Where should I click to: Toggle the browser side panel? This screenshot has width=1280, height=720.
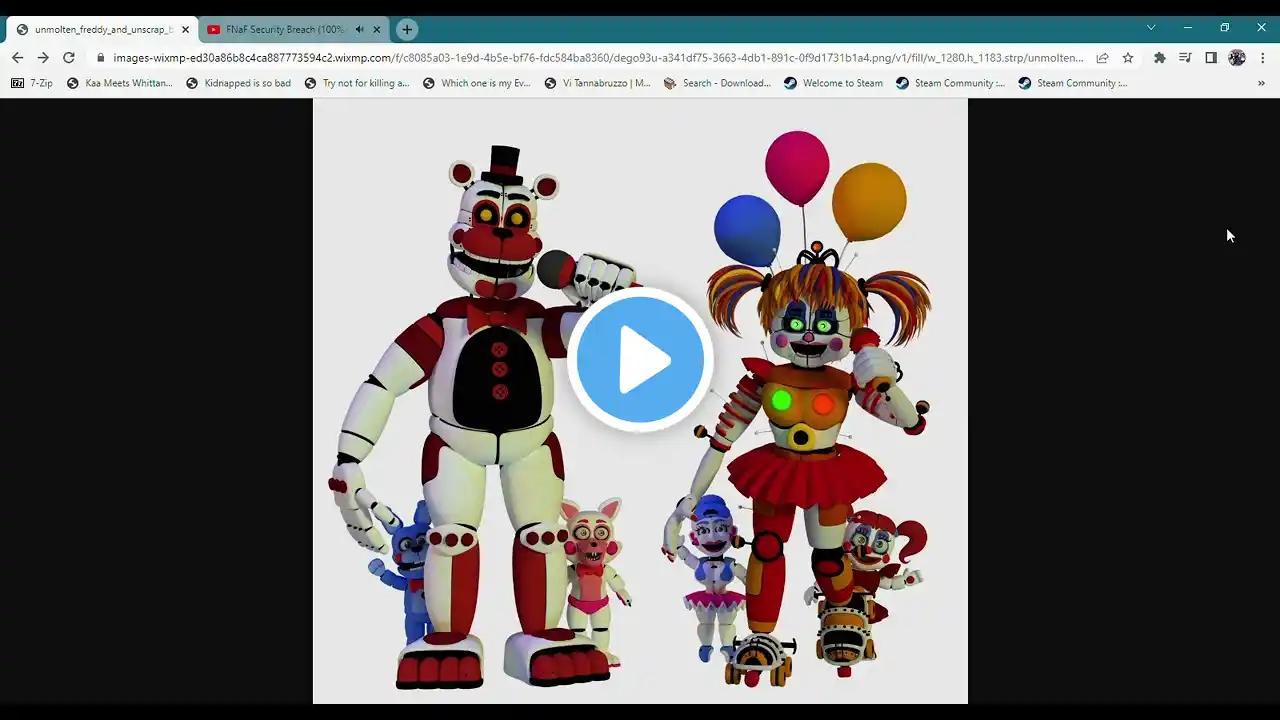(x=1211, y=58)
